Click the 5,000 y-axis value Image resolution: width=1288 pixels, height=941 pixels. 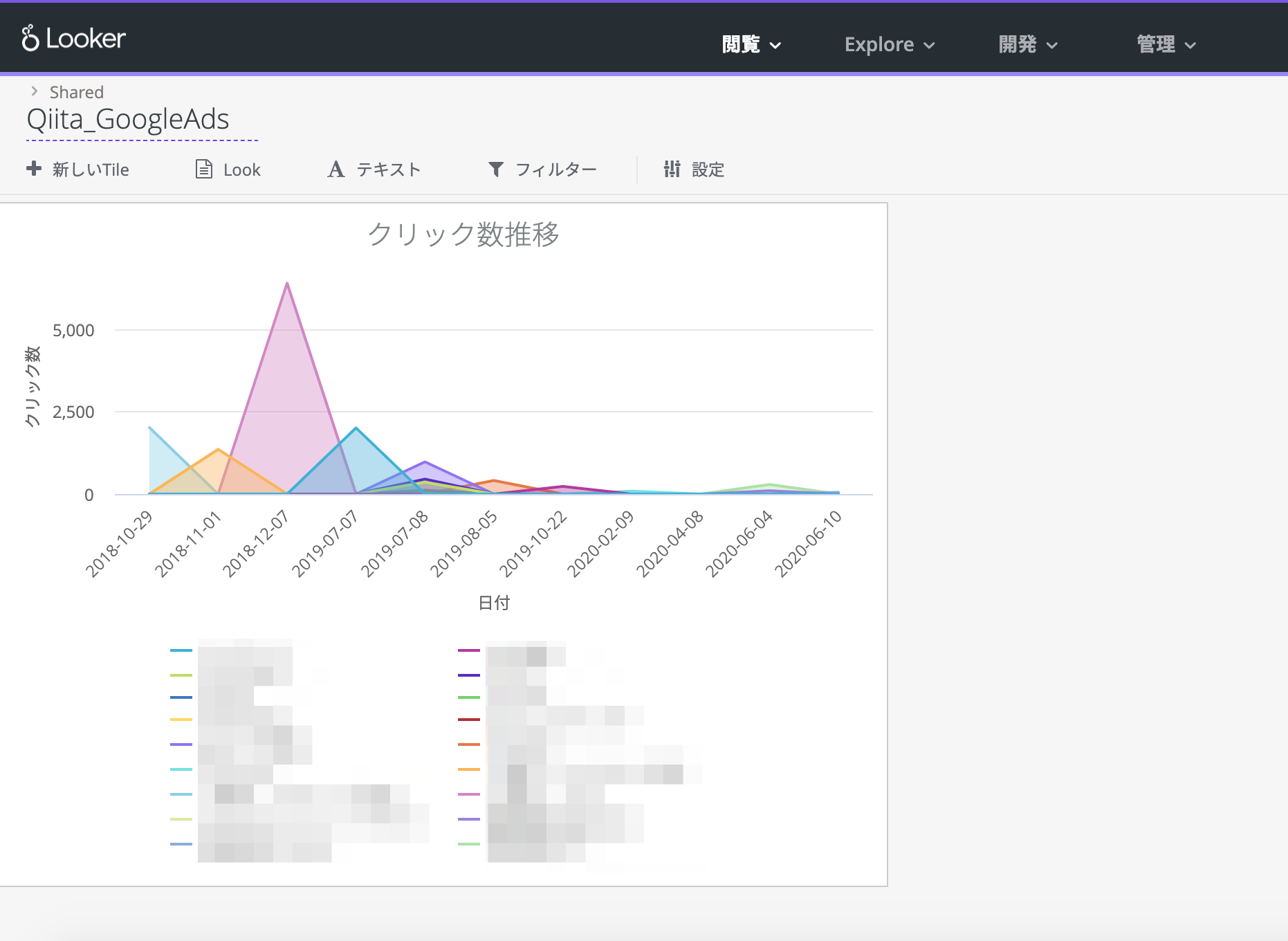pos(73,331)
